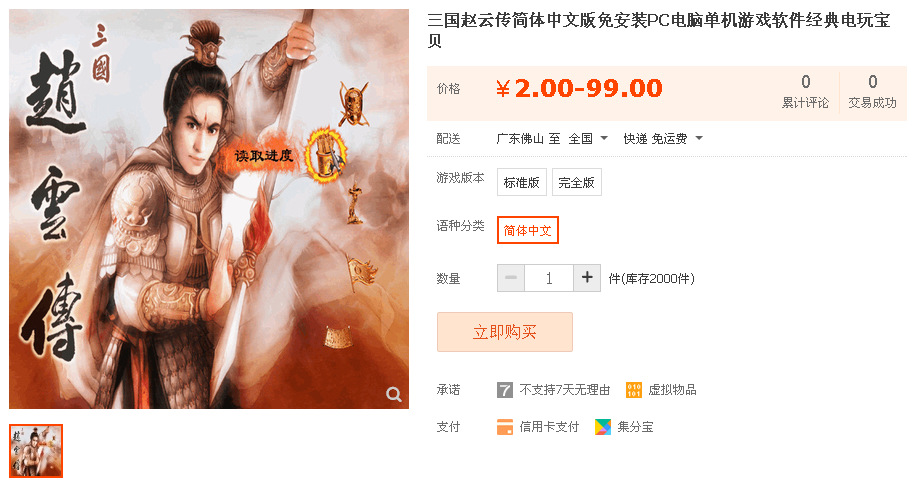Increase quantity with the plus button
Screen dimensions: 912x485
click(x=587, y=278)
